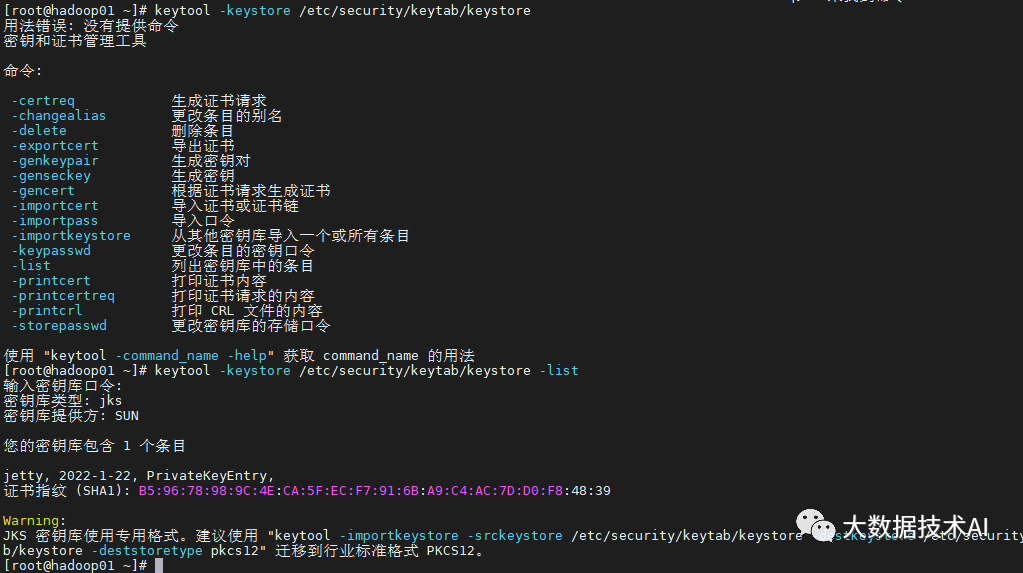1023x573 pixels.
Task: Click the description 更改条目的密钥口令
Action: [243, 251]
